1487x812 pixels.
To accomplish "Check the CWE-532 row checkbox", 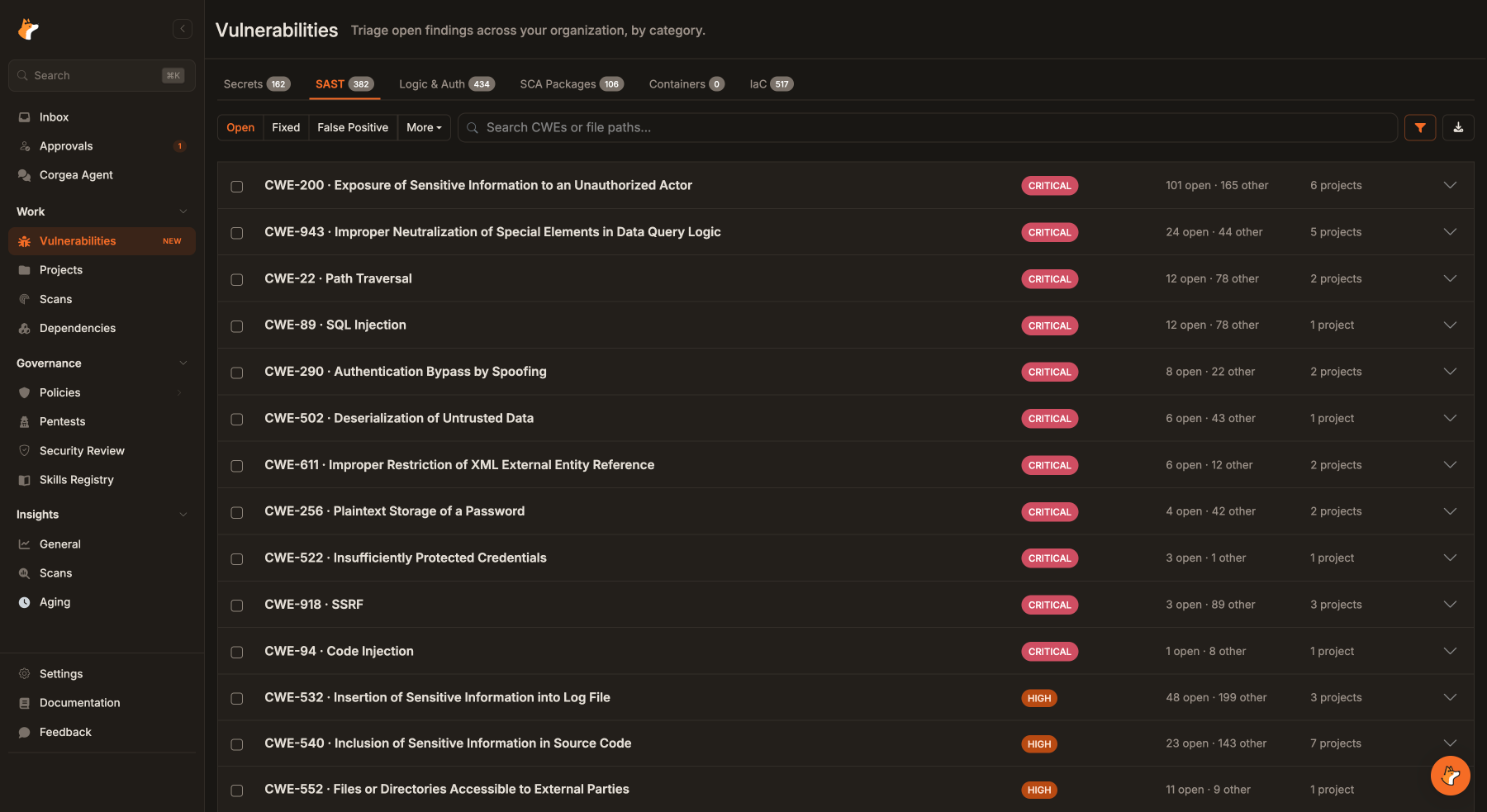I will (x=237, y=698).
